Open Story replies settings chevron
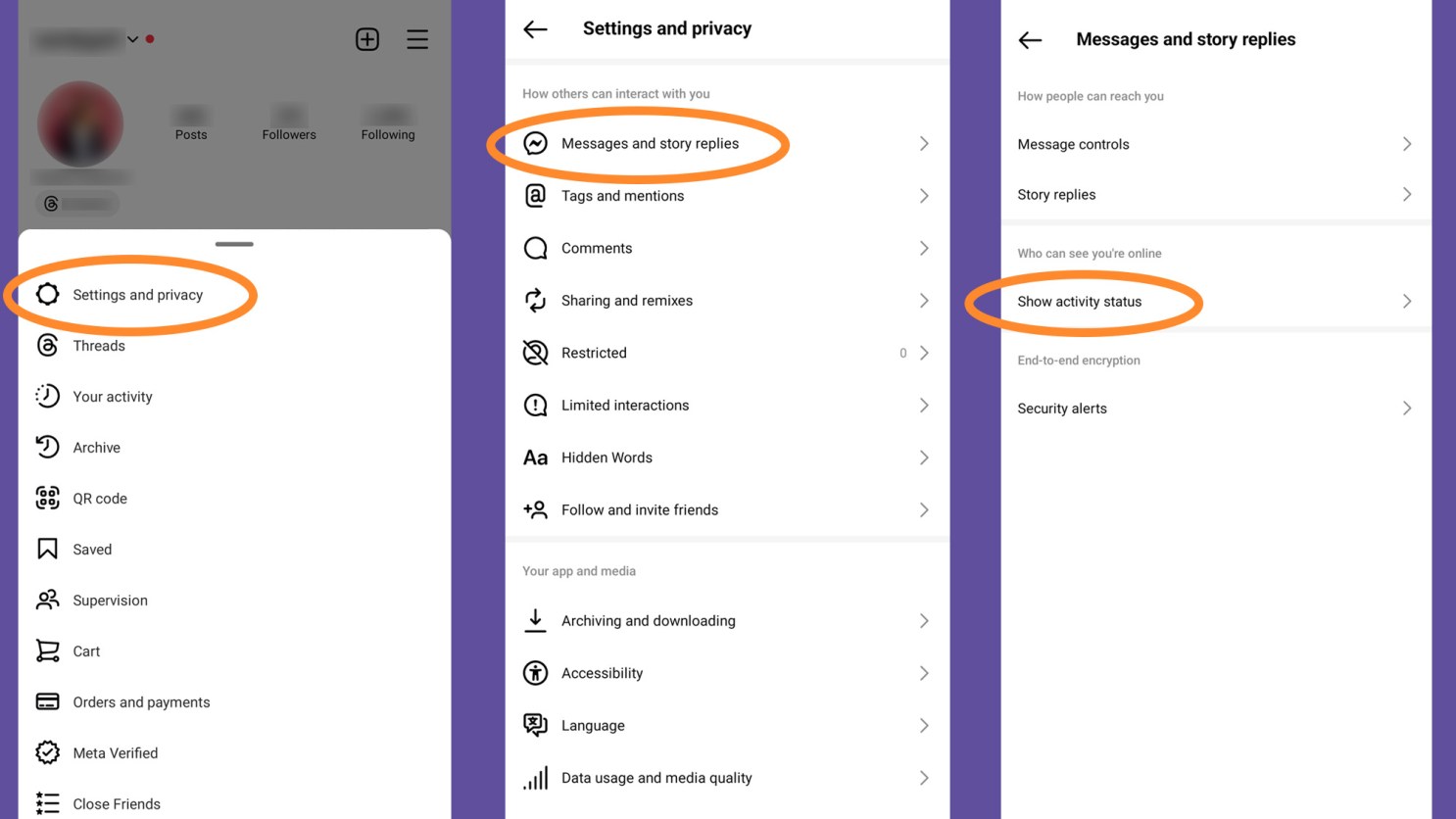The height and width of the screenshot is (819, 1456). point(1408,193)
